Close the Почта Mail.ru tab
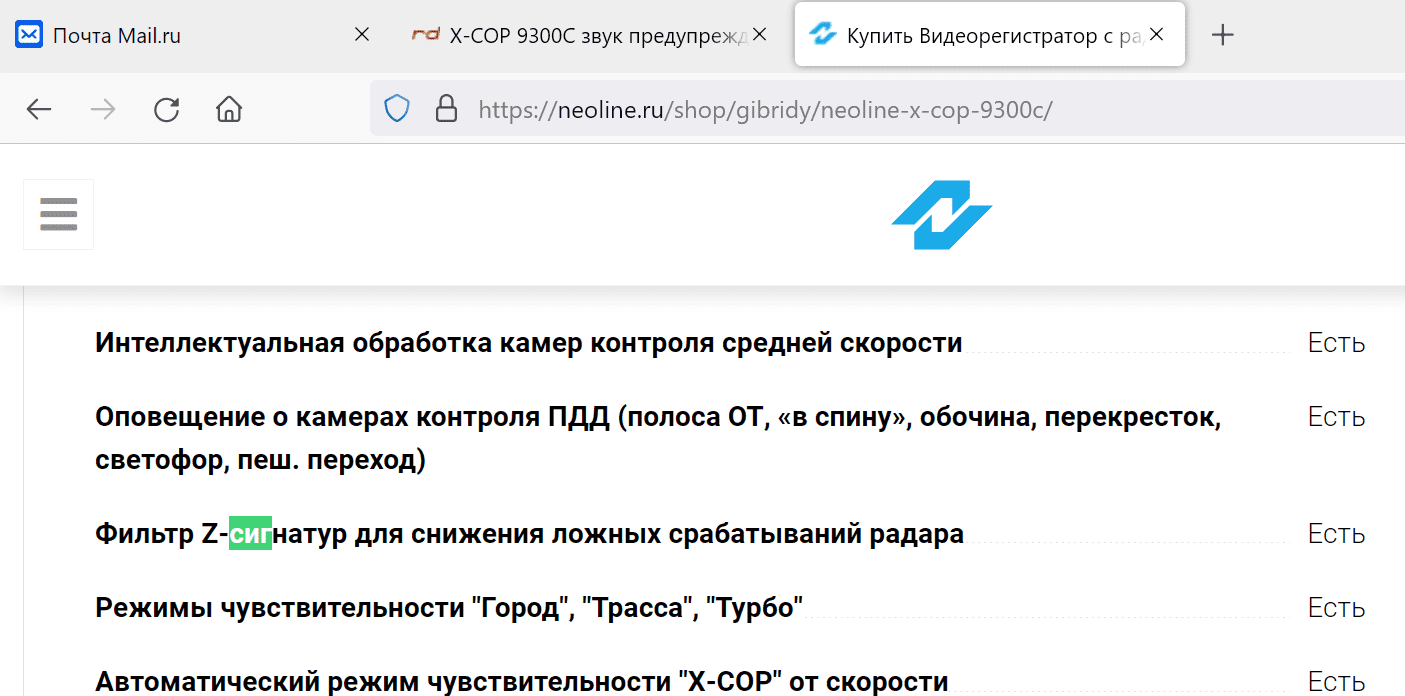The image size is (1405, 696). (x=362, y=35)
